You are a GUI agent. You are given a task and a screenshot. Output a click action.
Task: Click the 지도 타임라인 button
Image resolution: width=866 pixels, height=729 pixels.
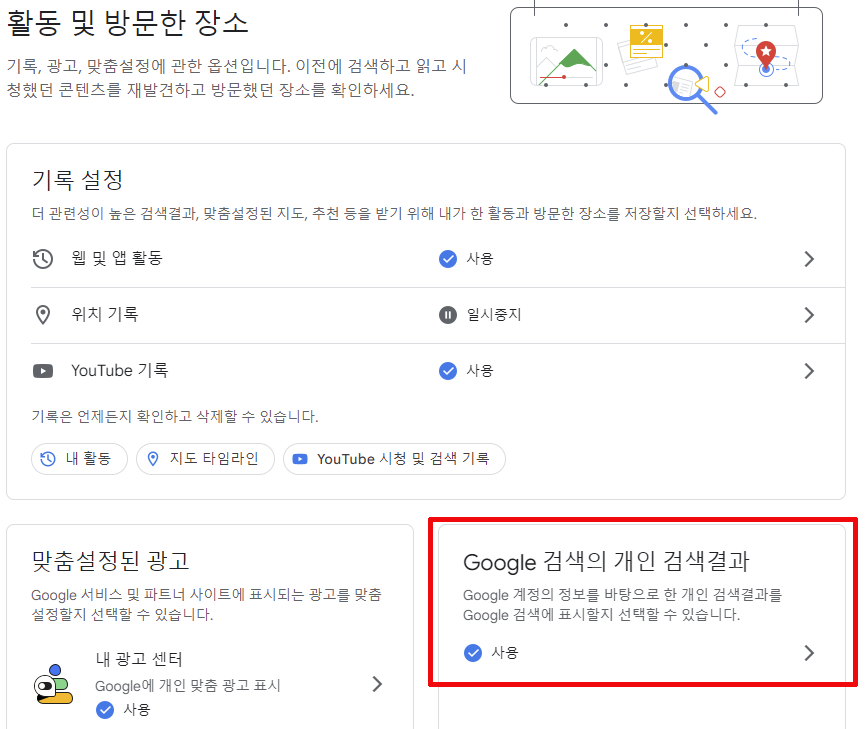[205, 459]
